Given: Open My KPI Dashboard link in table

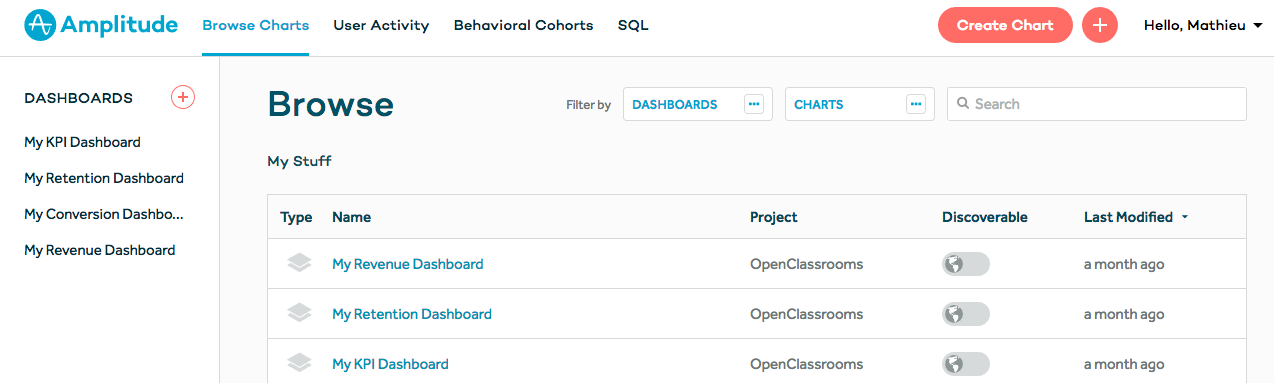Looking at the screenshot, I should coord(390,364).
